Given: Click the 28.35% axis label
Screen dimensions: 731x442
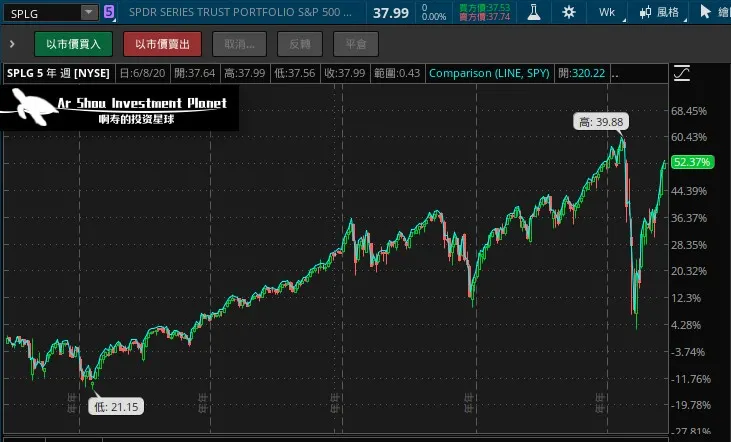Looking at the screenshot, I should pos(689,245).
